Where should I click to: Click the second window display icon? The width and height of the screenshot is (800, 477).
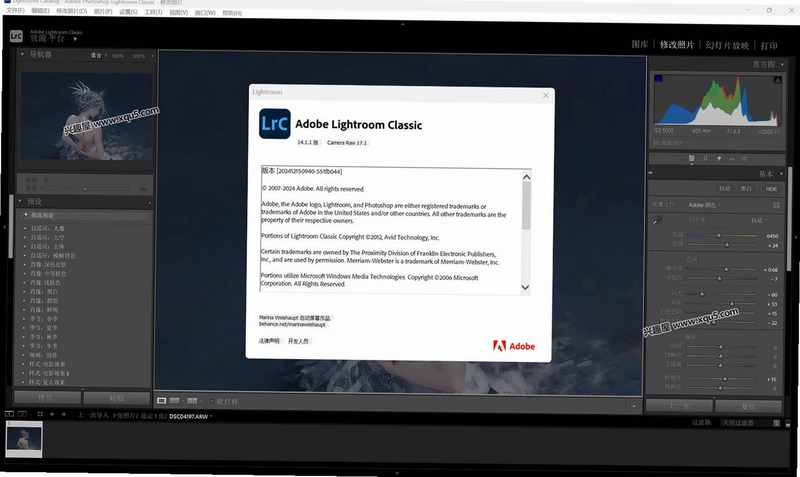click(x=22, y=414)
